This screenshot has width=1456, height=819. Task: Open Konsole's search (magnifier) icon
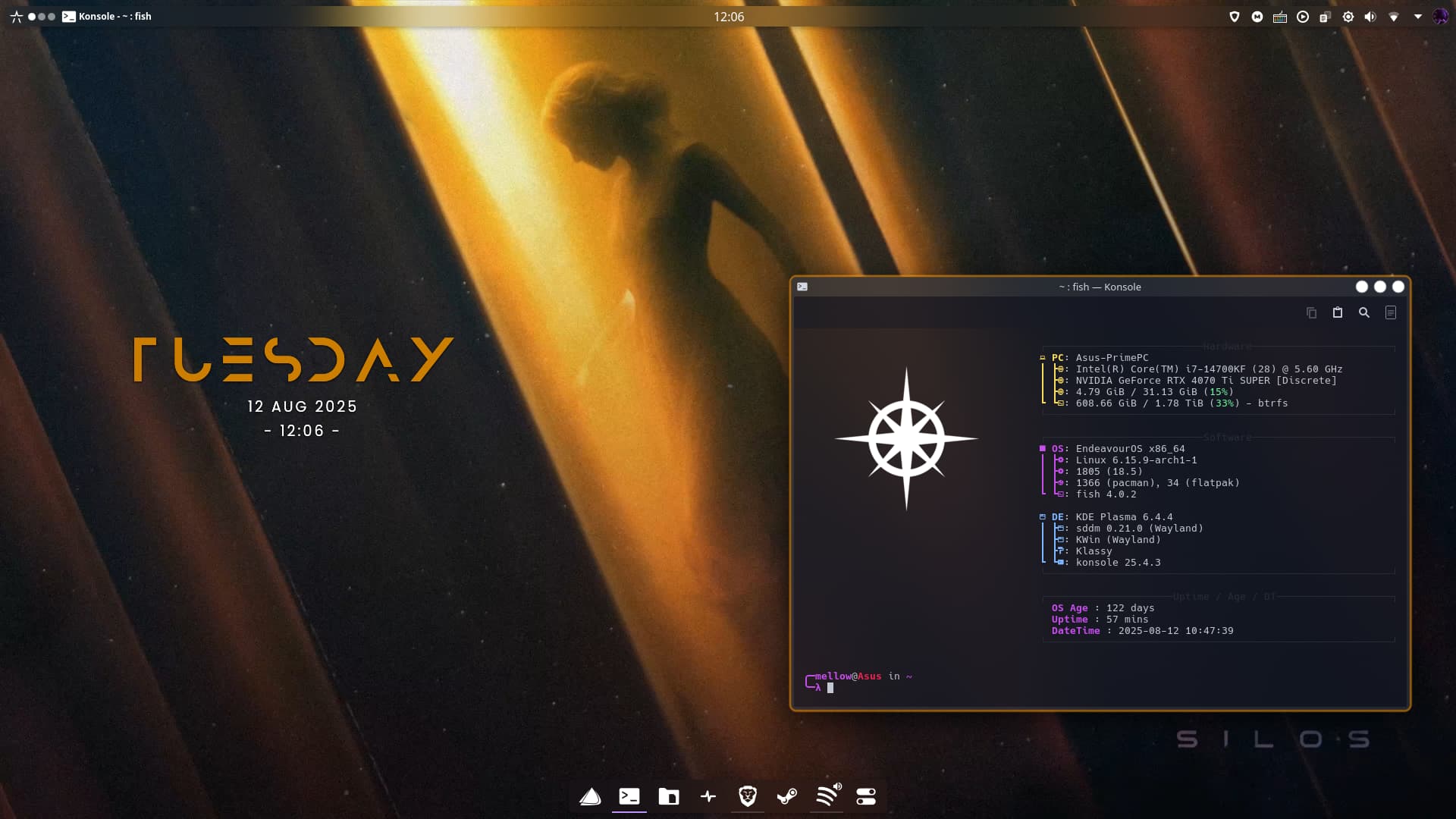[1364, 312]
